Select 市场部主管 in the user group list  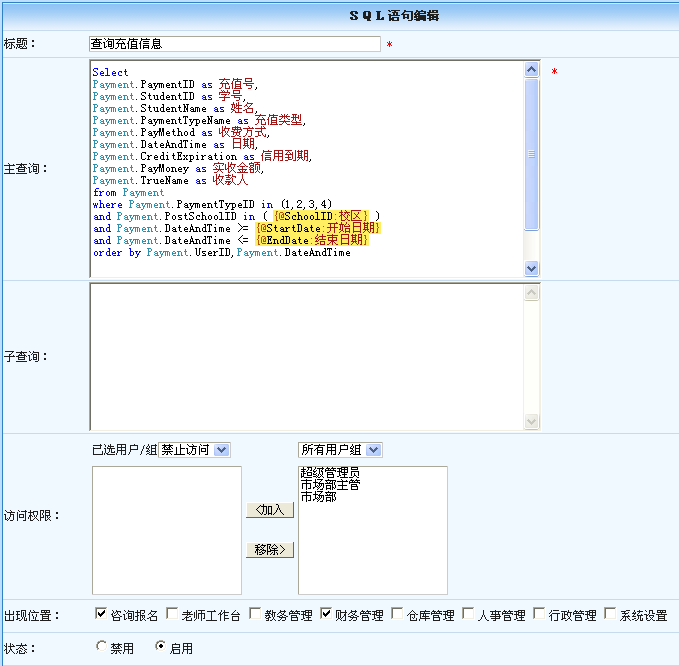click(329, 485)
